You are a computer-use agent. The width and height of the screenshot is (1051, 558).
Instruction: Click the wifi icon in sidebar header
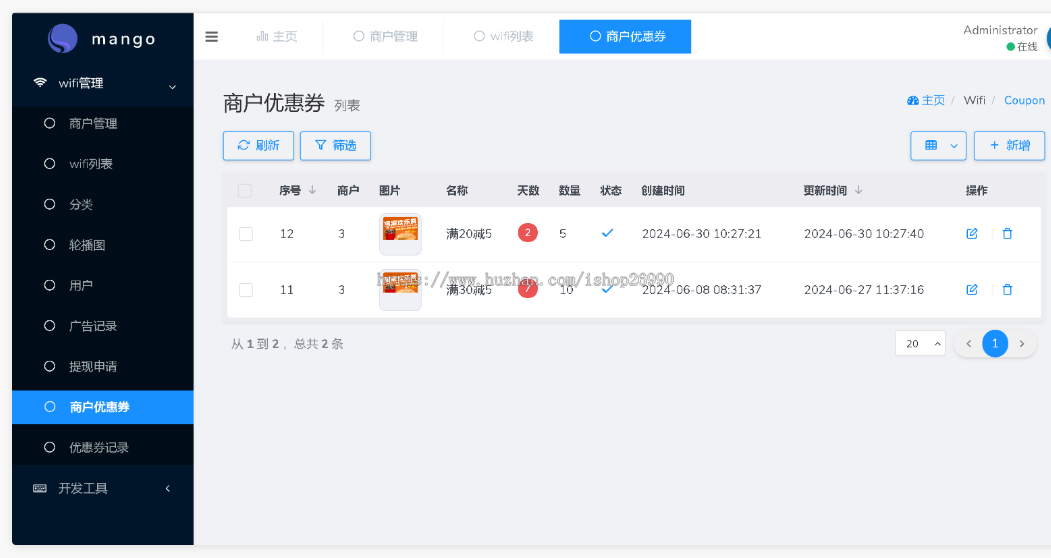[40, 82]
